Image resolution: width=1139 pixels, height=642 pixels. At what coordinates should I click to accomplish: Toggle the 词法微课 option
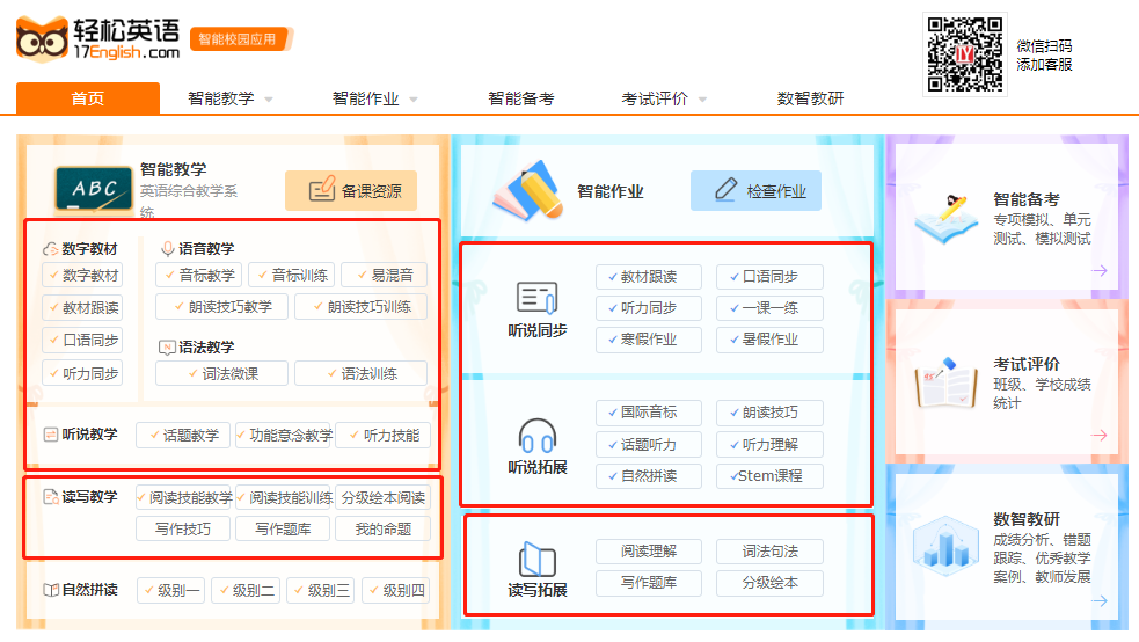222,374
